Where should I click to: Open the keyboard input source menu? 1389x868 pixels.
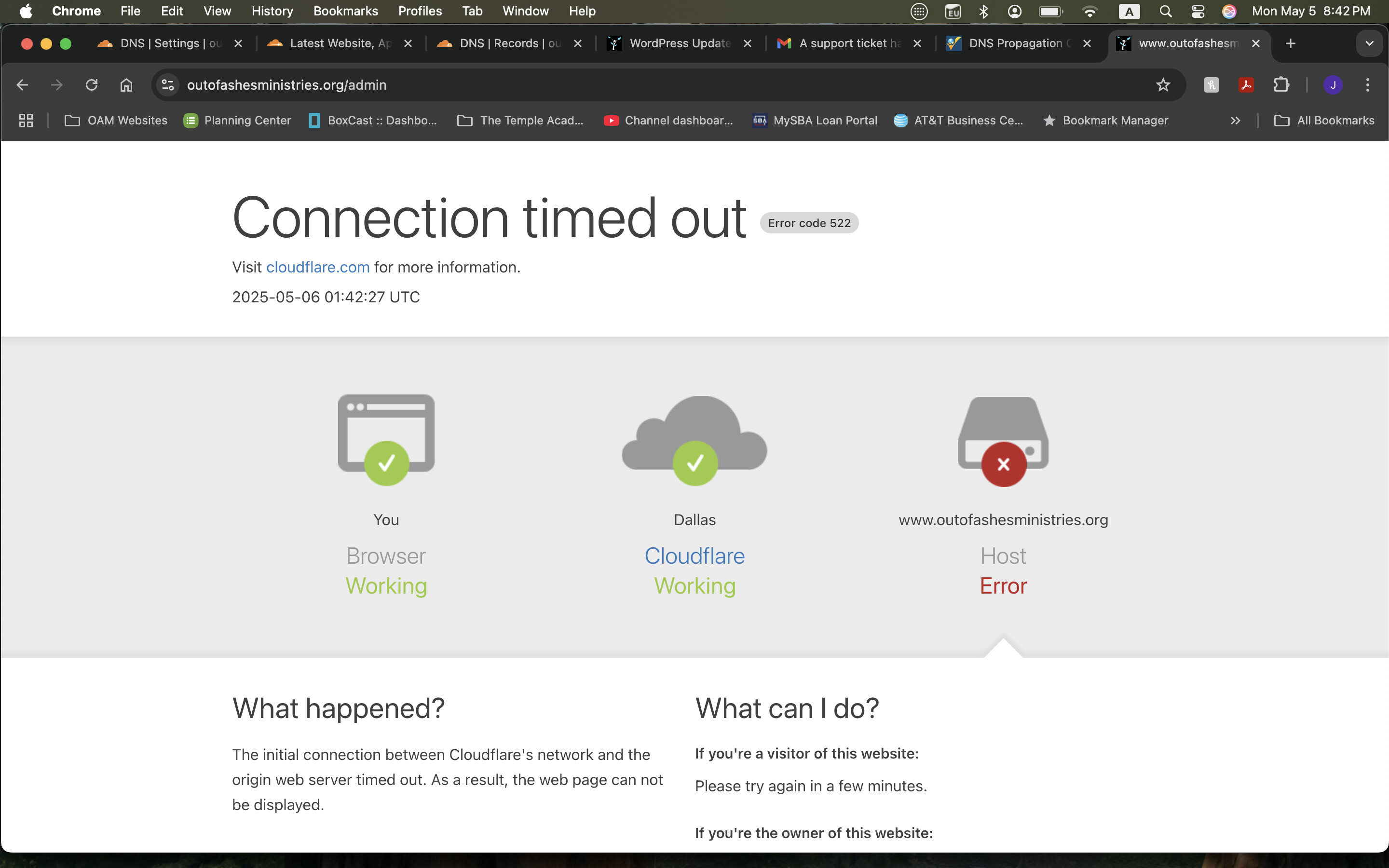pyautogui.click(x=1129, y=12)
